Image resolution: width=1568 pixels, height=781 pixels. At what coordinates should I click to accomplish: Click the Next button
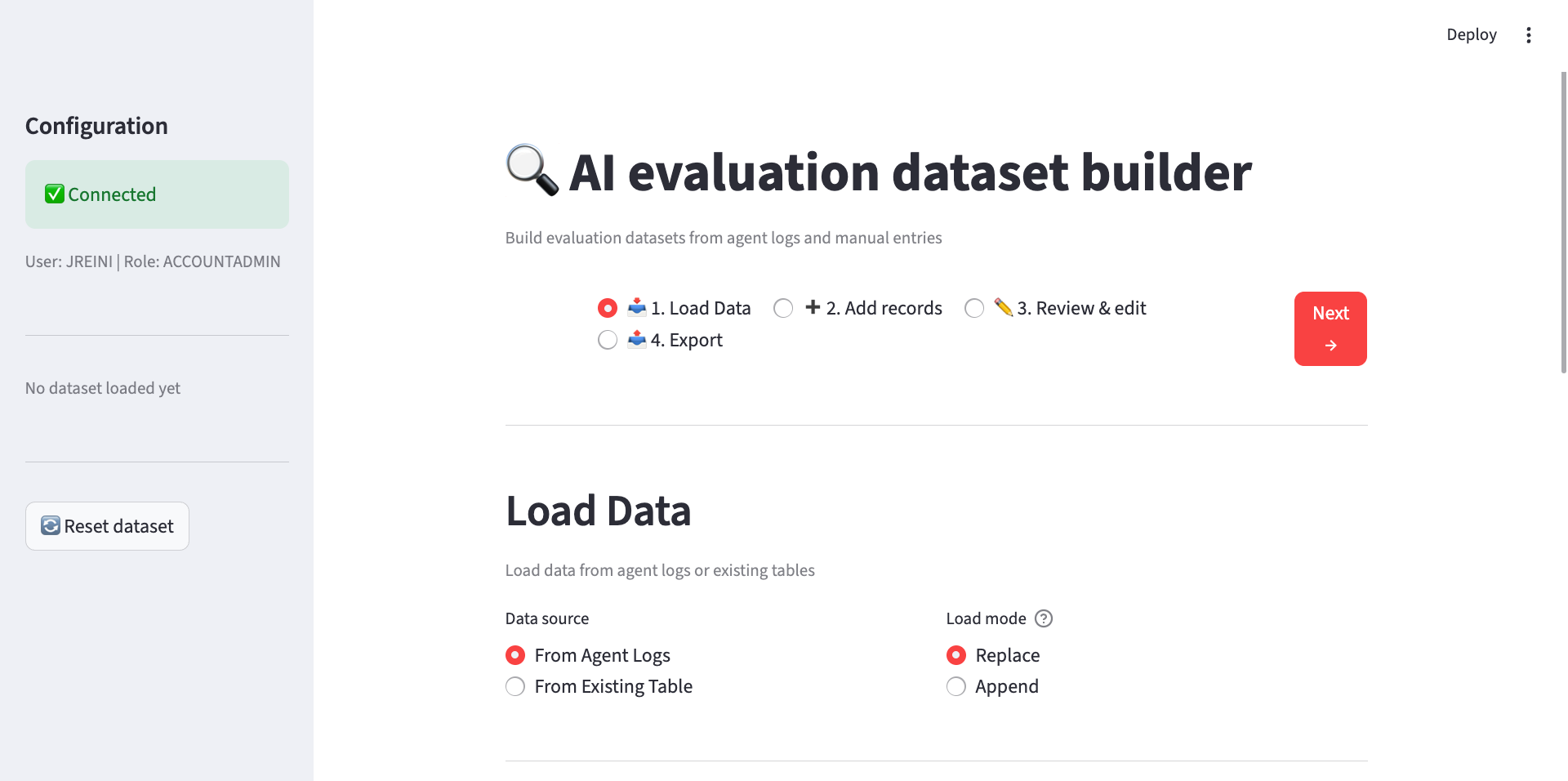pyautogui.click(x=1330, y=328)
